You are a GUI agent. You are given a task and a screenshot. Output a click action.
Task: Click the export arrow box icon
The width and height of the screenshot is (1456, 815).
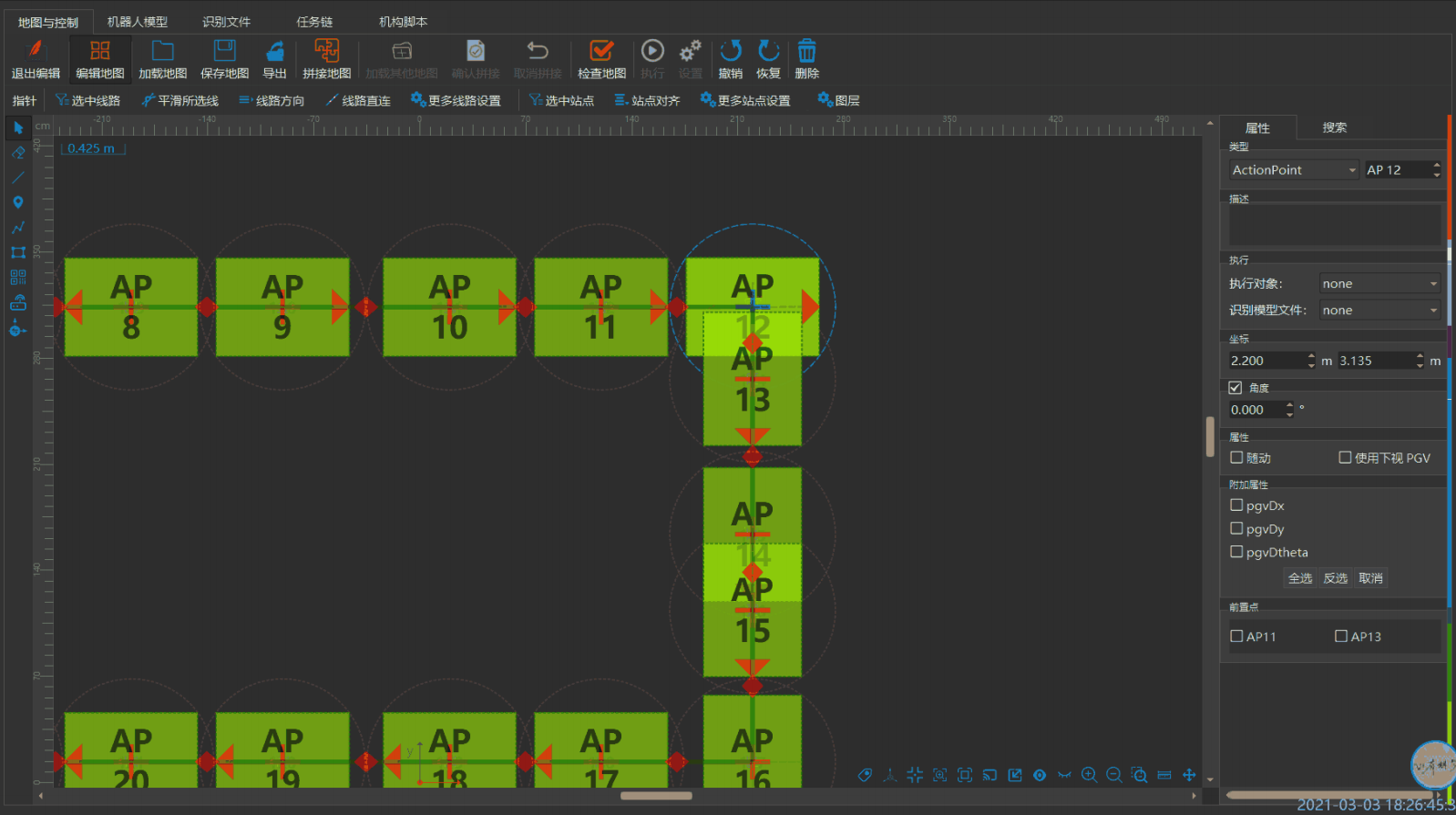1015,775
